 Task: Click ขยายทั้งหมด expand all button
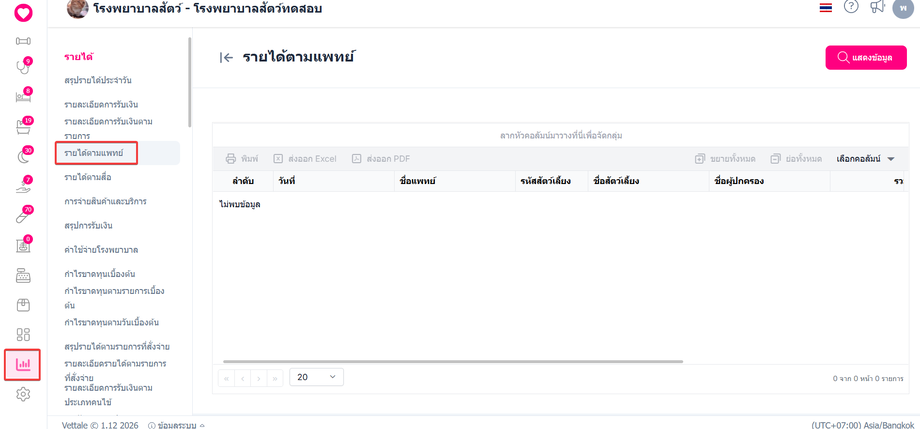pyautogui.click(x=725, y=158)
